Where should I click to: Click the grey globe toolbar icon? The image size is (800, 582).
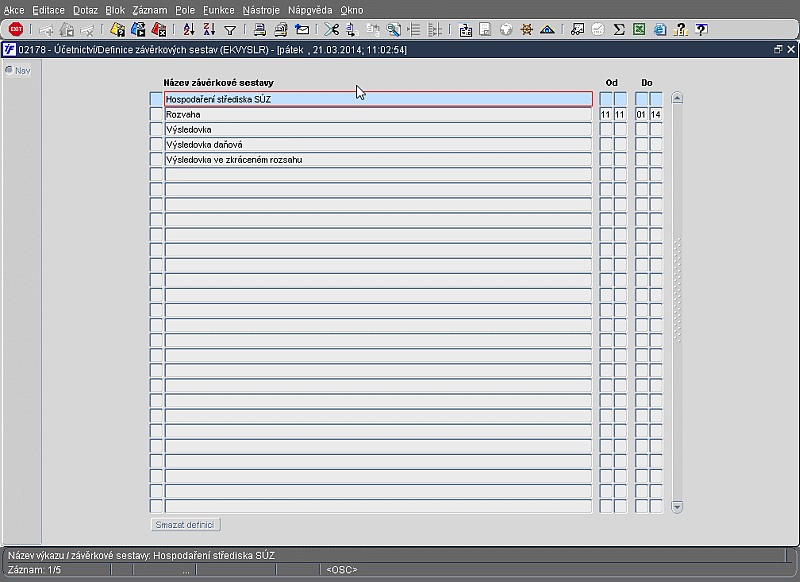[506, 29]
